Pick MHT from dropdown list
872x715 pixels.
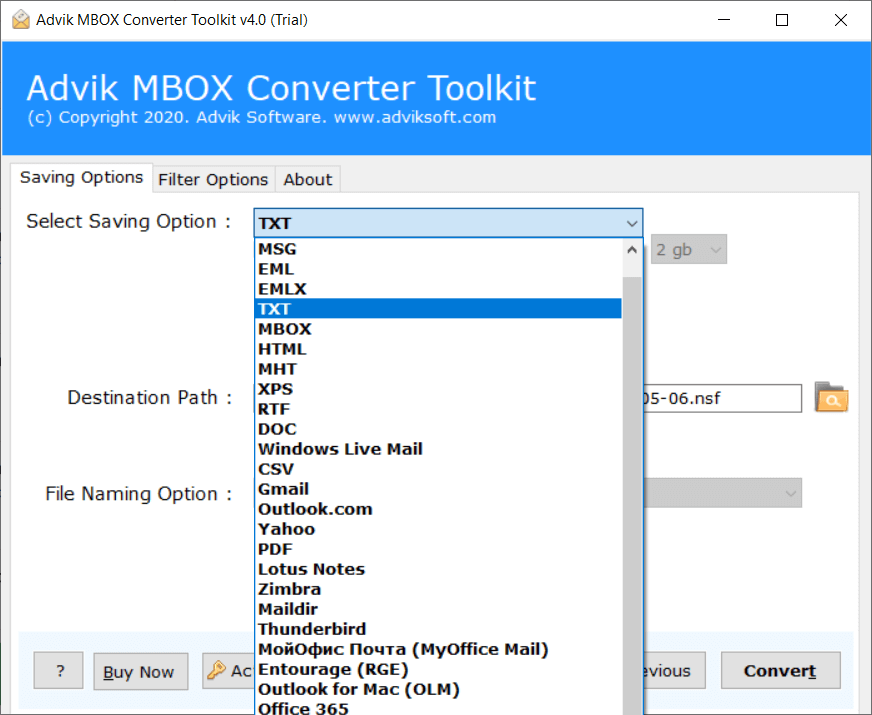(438, 369)
